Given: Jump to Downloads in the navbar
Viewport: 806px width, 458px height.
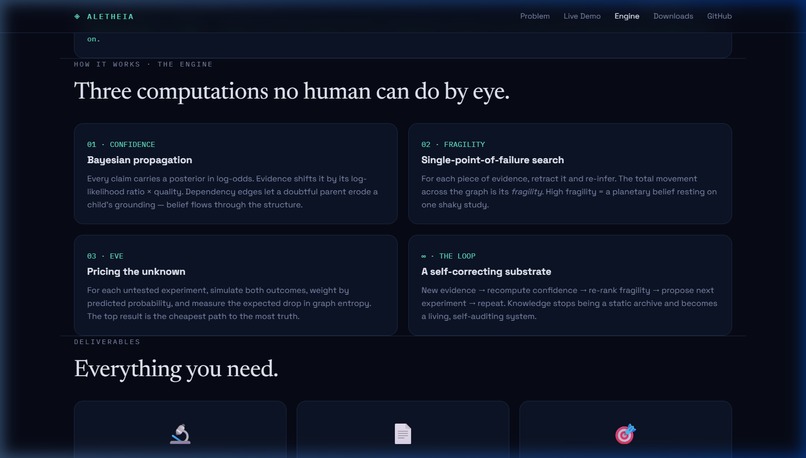Looking at the screenshot, I should point(673,16).
